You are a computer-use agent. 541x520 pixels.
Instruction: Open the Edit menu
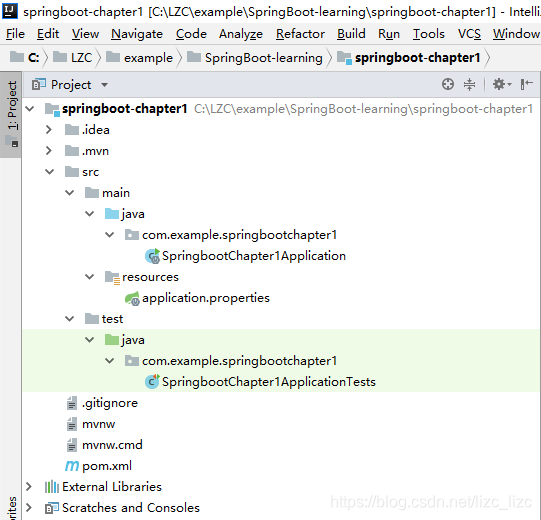[x=48, y=34]
